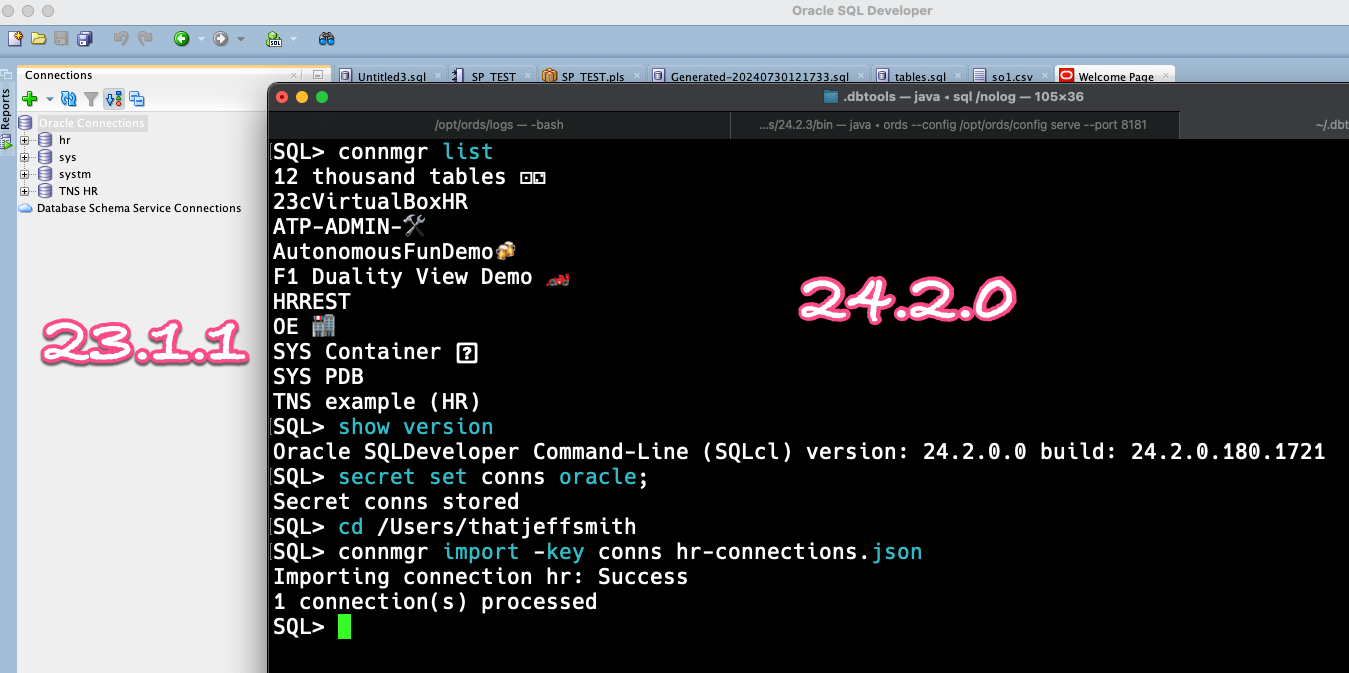Click the Collapse All icon in Connections
Screen dimensions: 1349x673
click(137, 99)
